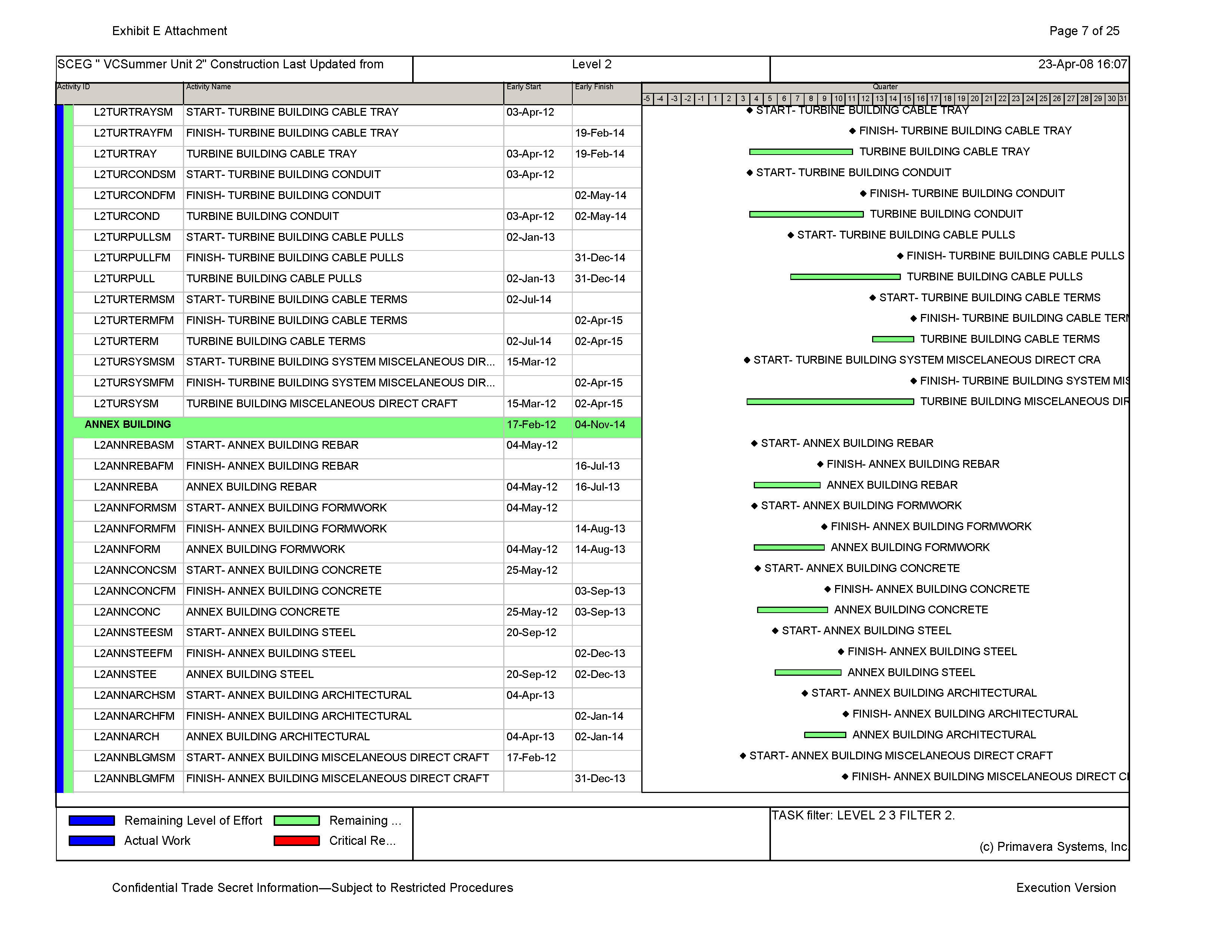Viewport: 1232px width, 952px height.
Task: Click the TURBINE BUILDING CABLE PULLS Gantt bar
Action: click(x=845, y=277)
